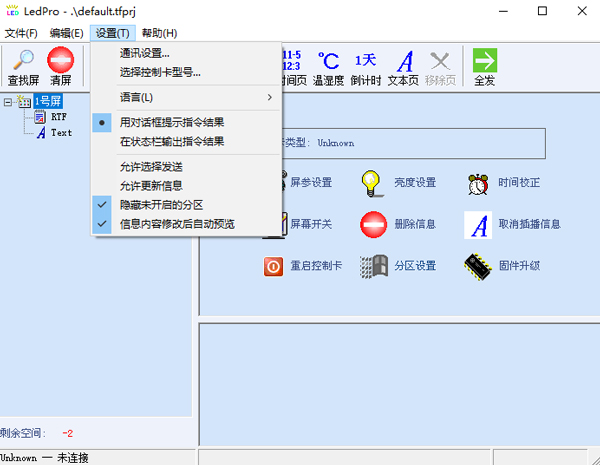Click the 删除信息 delete info icon
Image resolution: width=600 pixels, height=465 pixels.
pos(373,224)
